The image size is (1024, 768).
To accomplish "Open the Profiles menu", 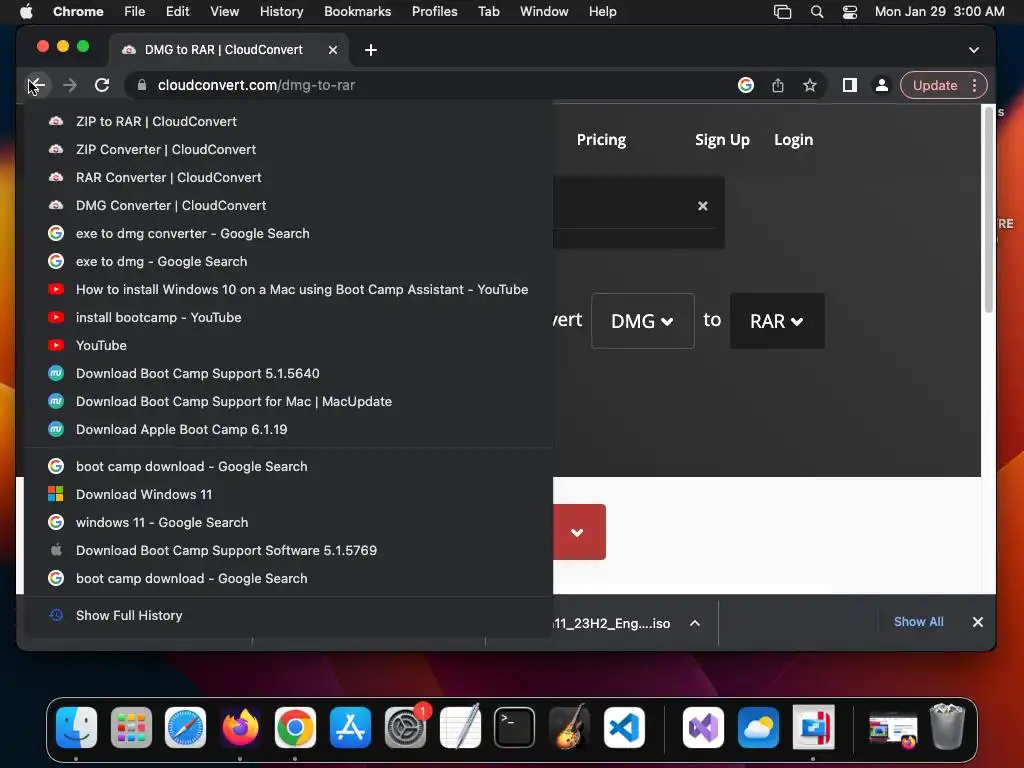I will pos(434,12).
